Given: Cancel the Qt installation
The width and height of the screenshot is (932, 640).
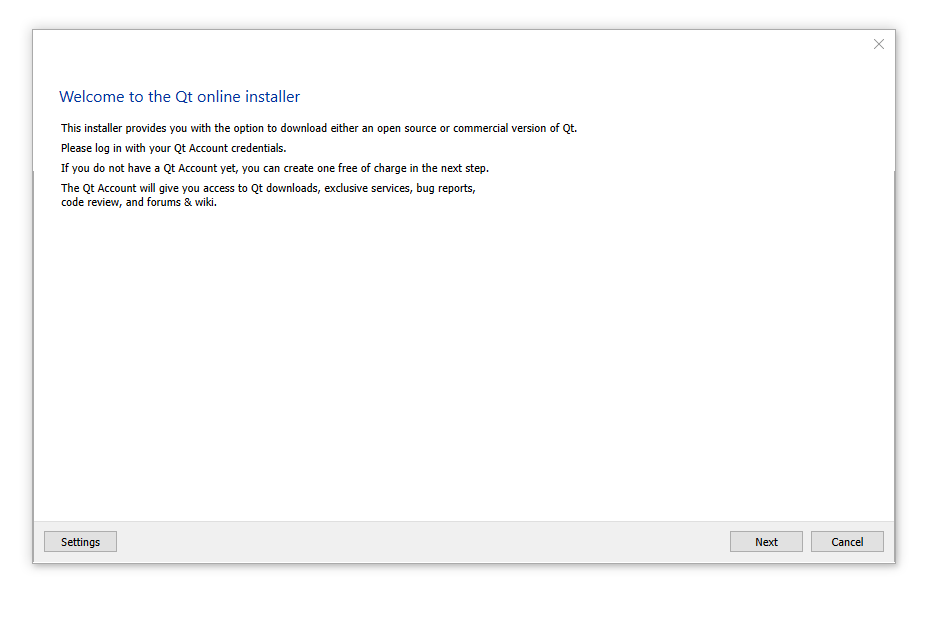Looking at the screenshot, I should tap(847, 542).
